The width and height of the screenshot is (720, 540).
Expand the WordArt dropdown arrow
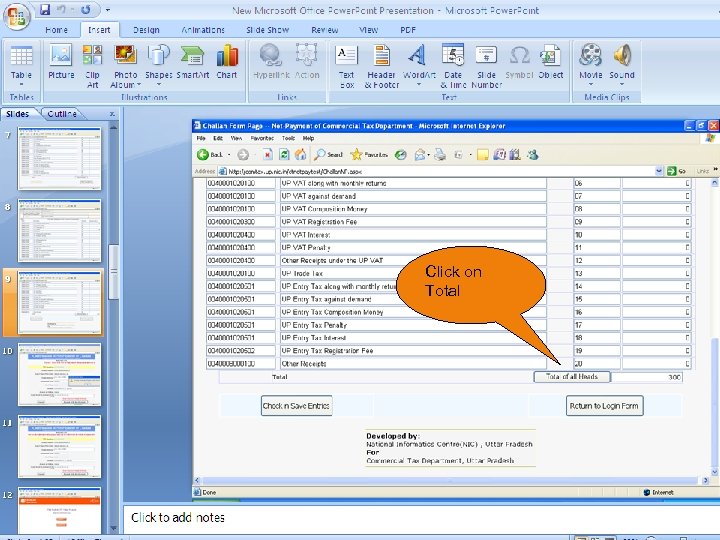[x=418, y=84]
